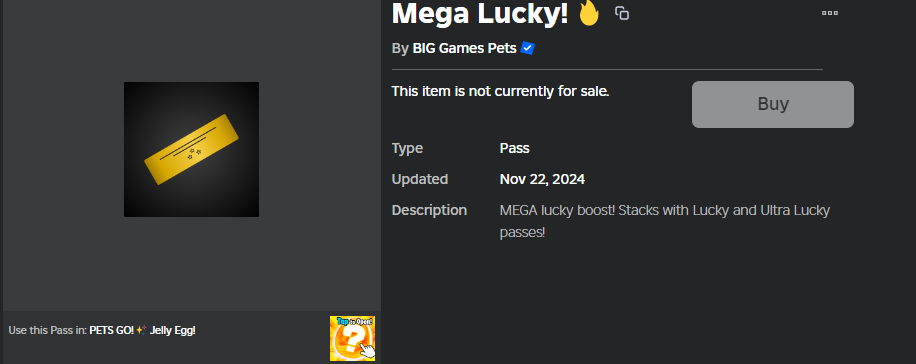Open the orange question-mark egg game thumbnail
Image resolution: width=916 pixels, height=364 pixels.
pyautogui.click(x=352, y=338)
